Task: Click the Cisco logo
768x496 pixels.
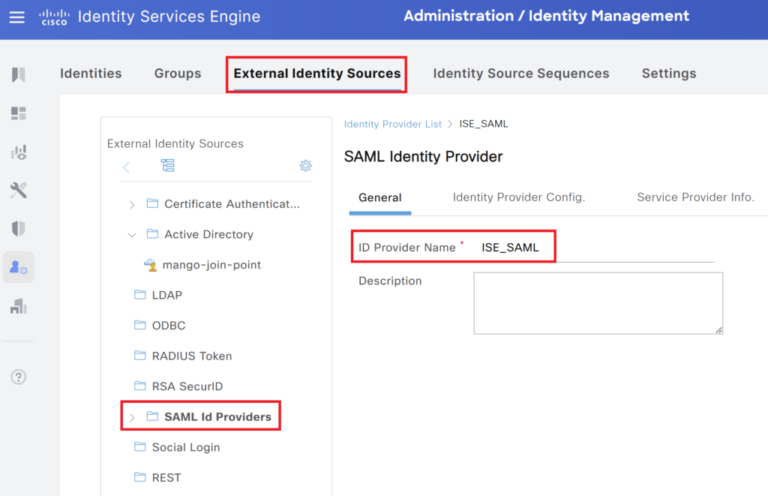Action: pos(54,17)
